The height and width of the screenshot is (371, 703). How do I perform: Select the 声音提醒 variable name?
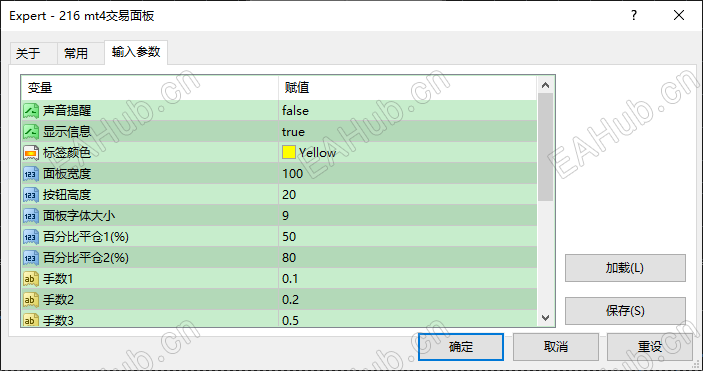(67, 110)
